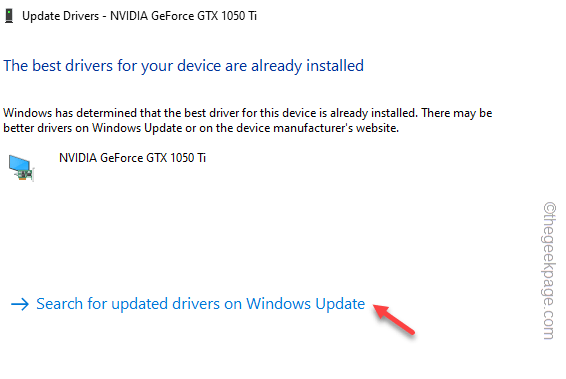Click the blue monitor part of the adapter icon
The height and width of the screenshot is (379, 566).
(19, 162)
